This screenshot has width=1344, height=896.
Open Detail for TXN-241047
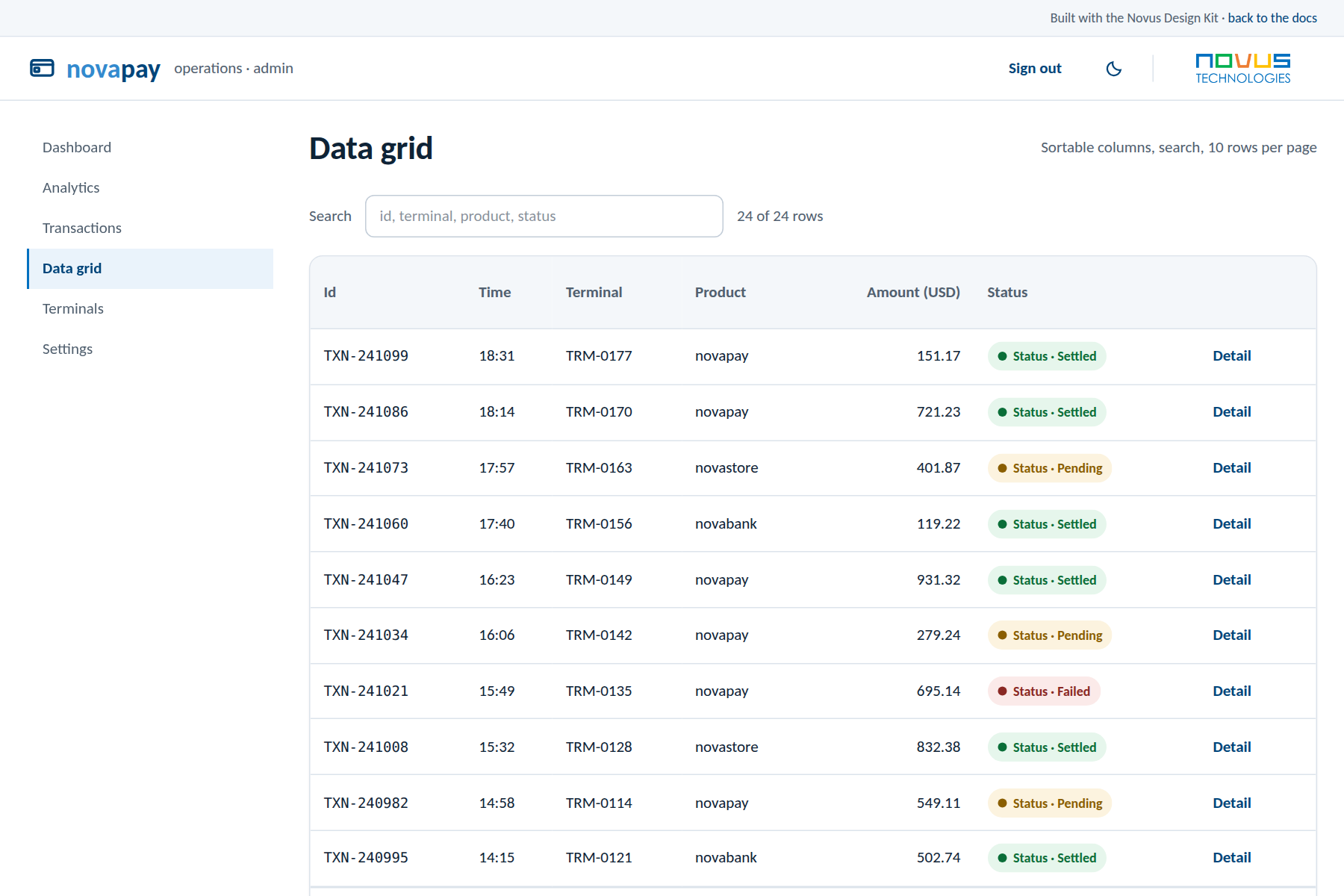click(1231, 580)
